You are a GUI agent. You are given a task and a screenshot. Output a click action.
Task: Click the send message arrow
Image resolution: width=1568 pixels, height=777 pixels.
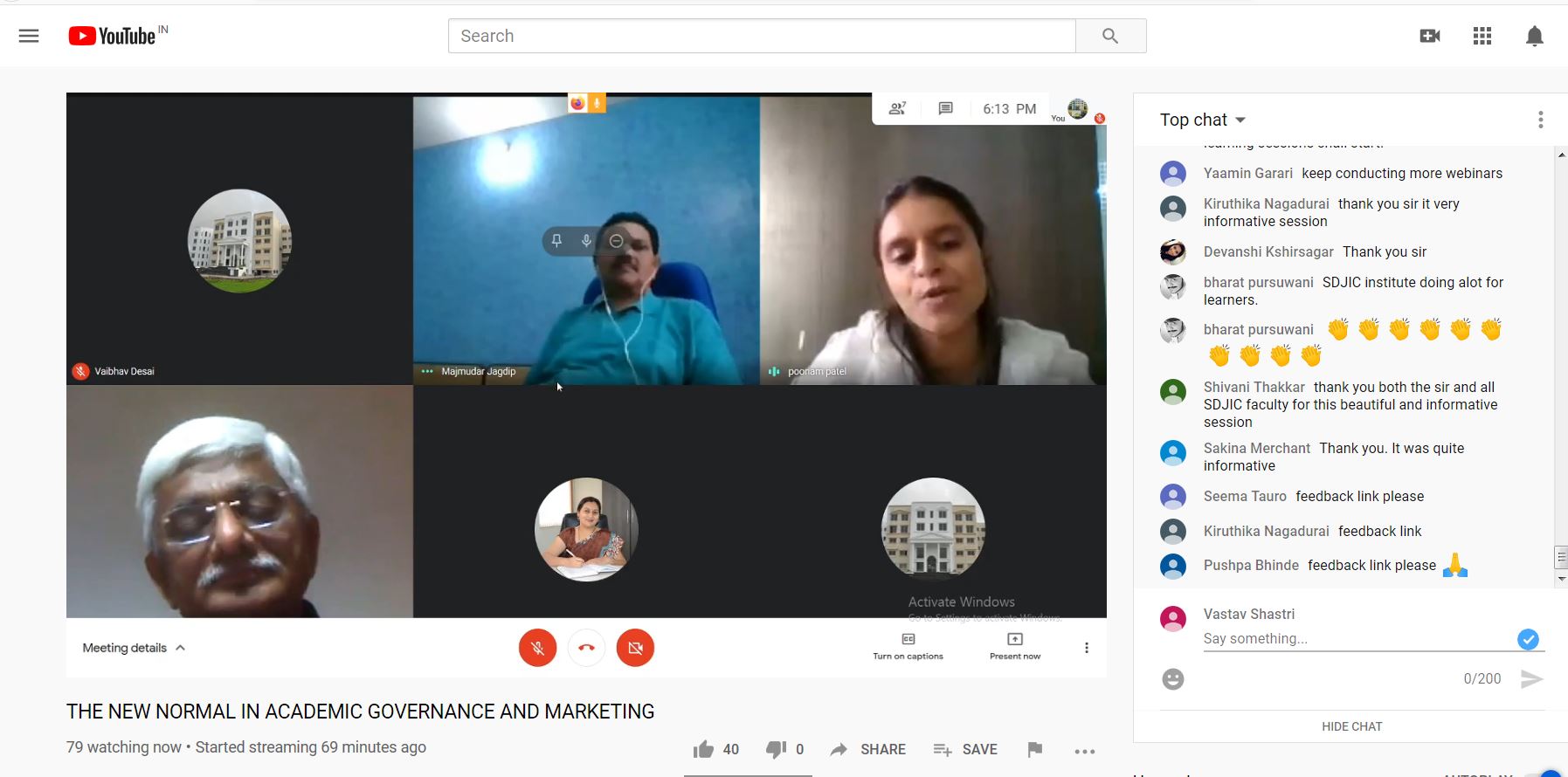tap(1531, 678)
